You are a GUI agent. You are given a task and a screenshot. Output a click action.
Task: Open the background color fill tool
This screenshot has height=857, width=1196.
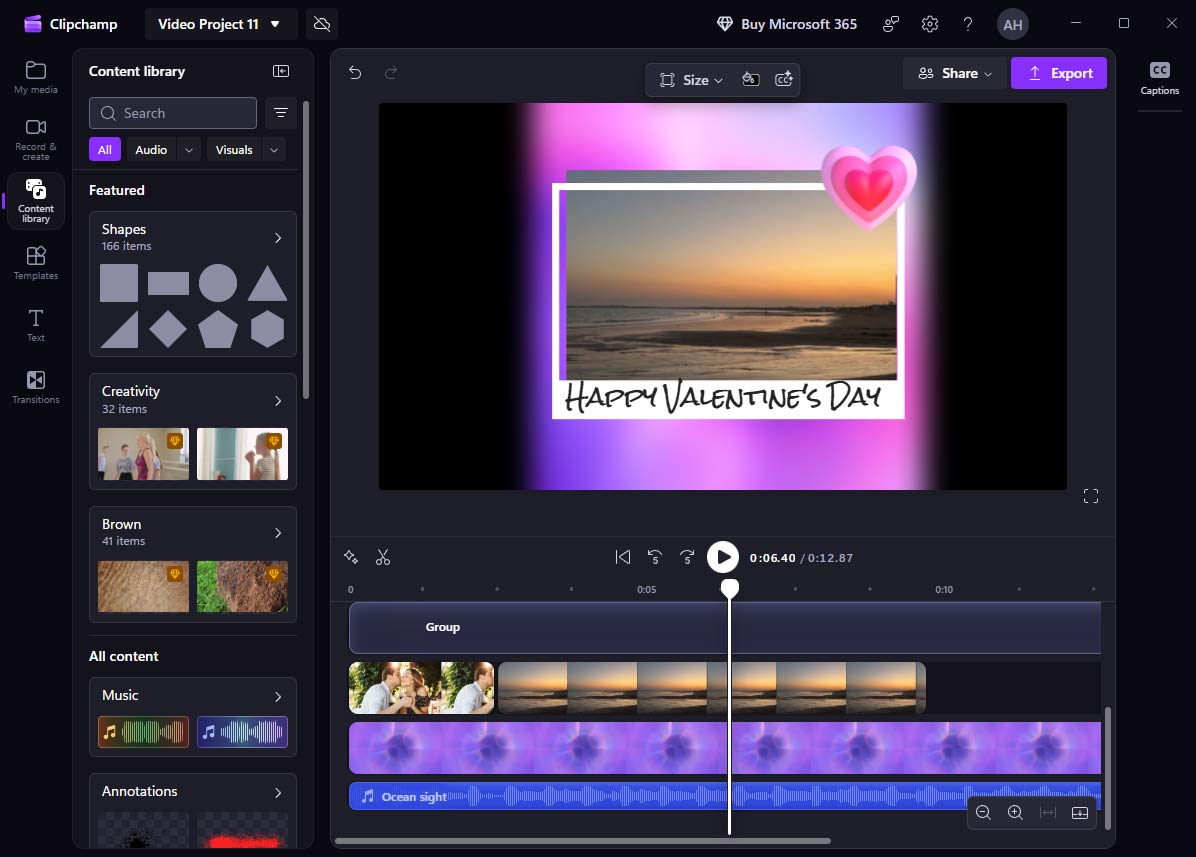[751, 80]
